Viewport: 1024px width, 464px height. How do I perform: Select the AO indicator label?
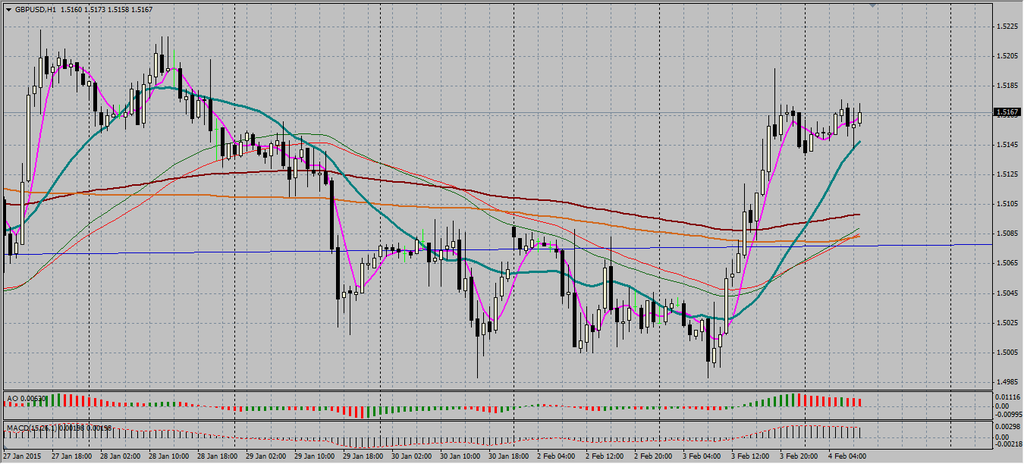[x=14, y=398]
